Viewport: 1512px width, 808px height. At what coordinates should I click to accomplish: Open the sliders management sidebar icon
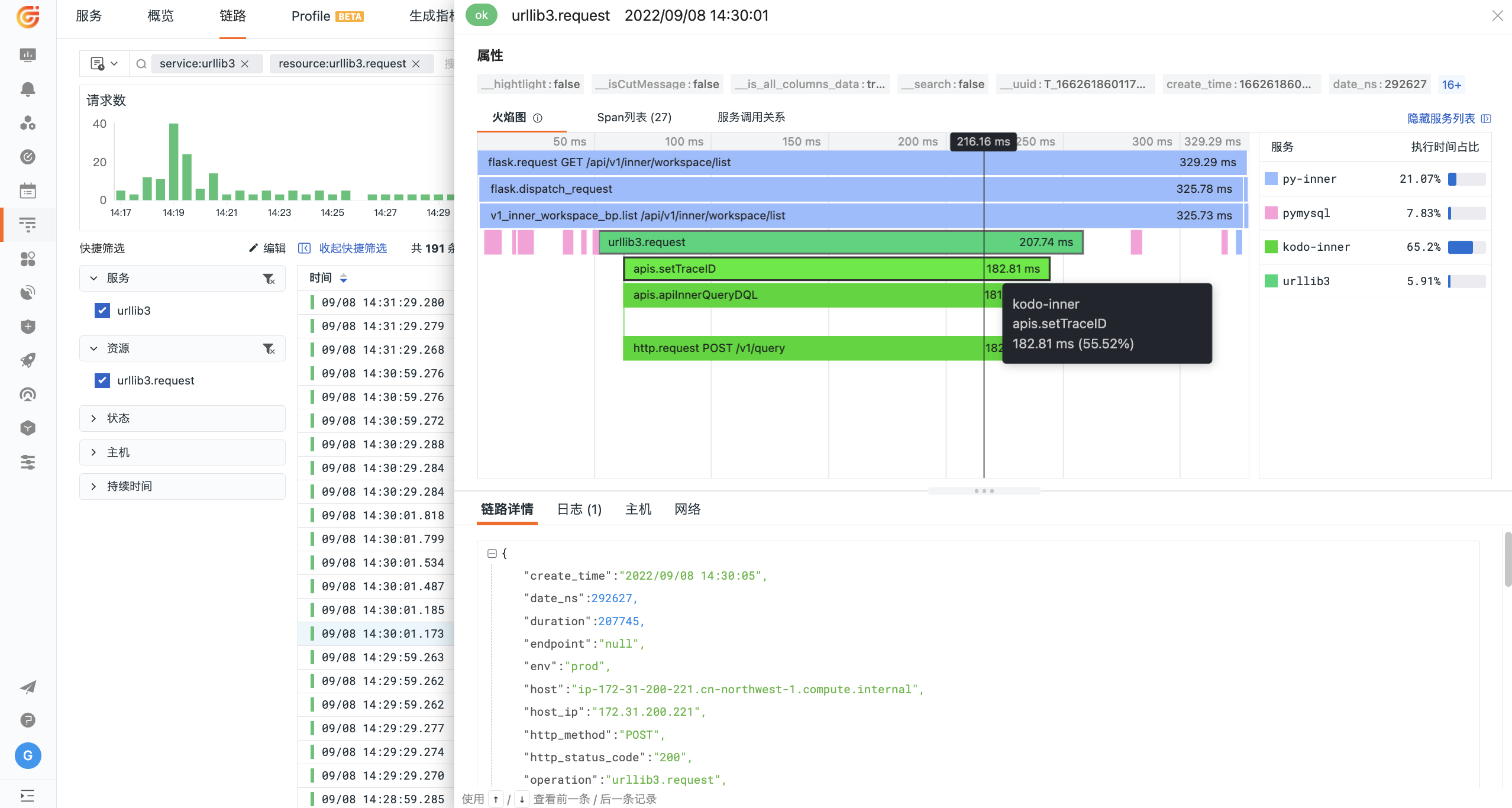click(28, 462)
